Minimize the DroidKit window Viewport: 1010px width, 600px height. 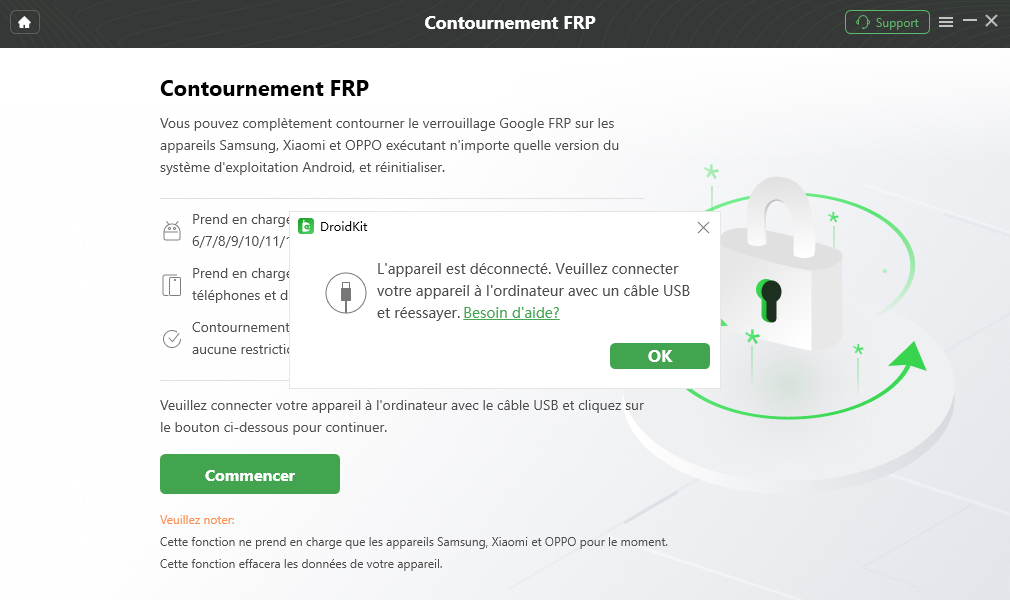[x=969, y=21]
